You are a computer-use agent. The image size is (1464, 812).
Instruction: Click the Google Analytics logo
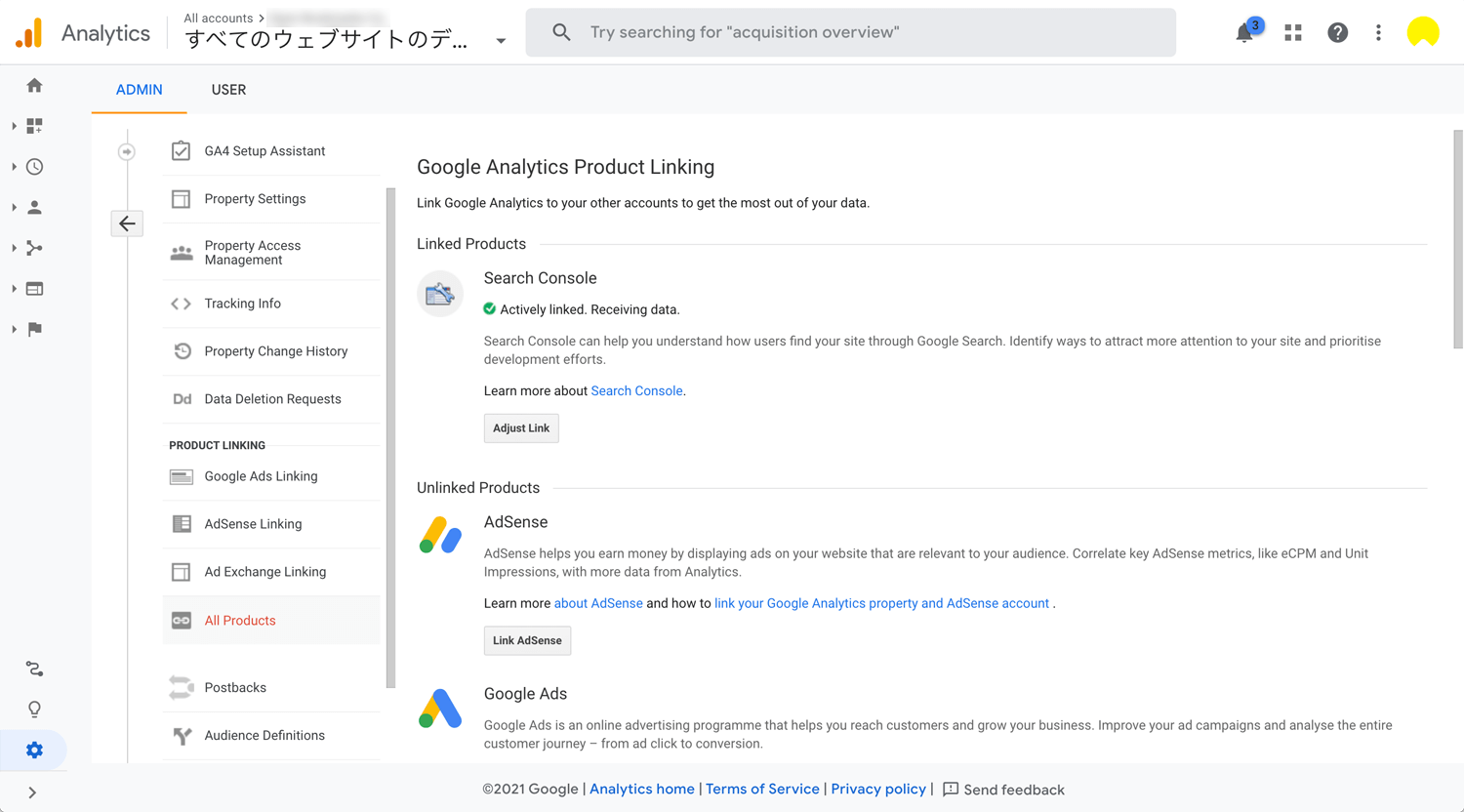[x=29, y=32]
